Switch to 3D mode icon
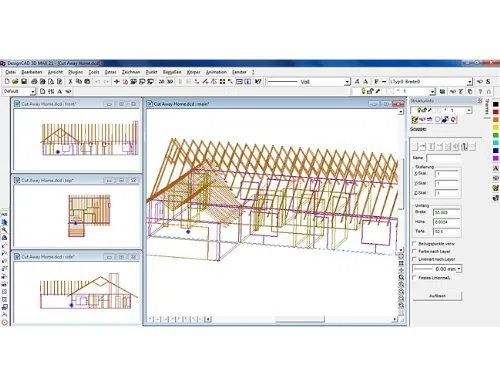 [x=170, y=81]
